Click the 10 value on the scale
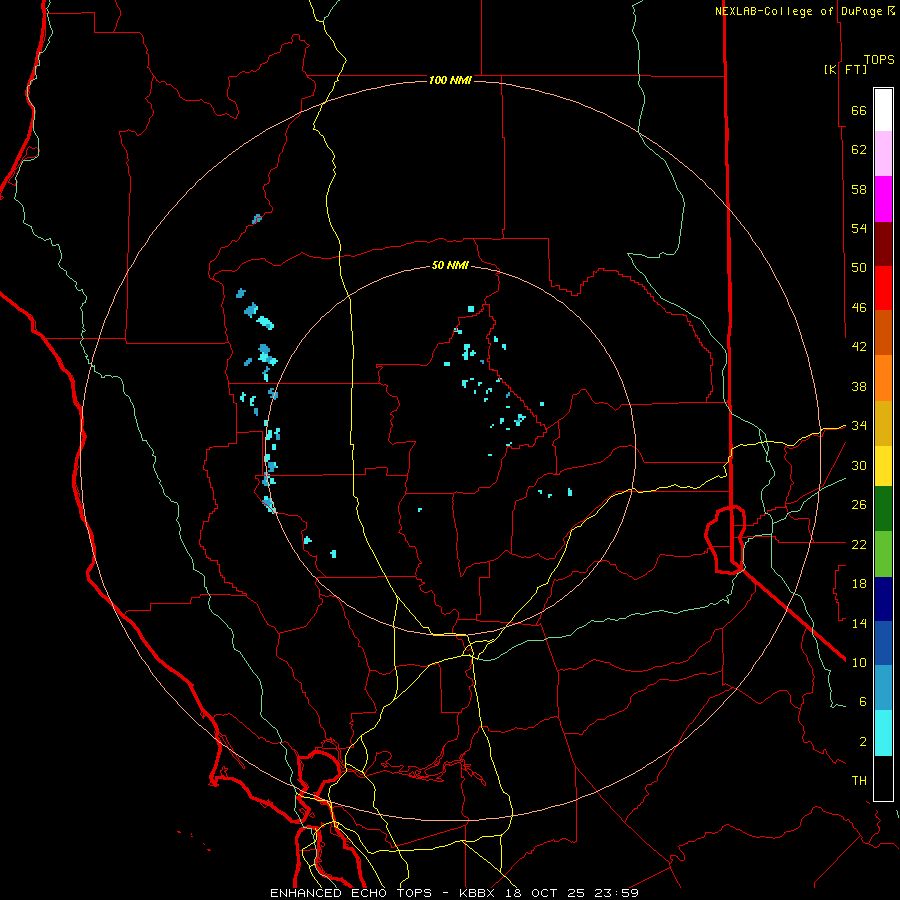 (859, 662)
